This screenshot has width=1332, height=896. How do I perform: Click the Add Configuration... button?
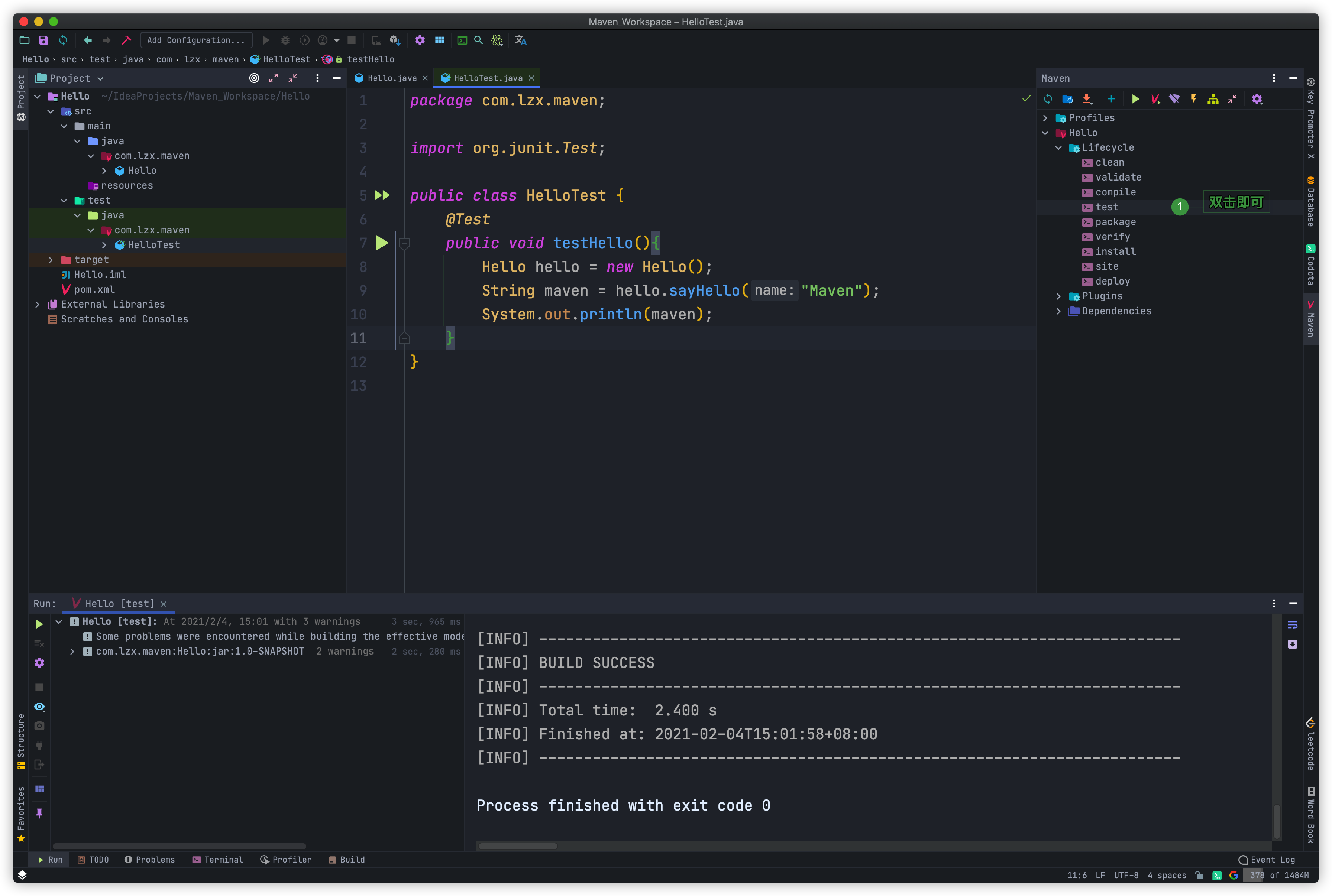coord(196,40)
